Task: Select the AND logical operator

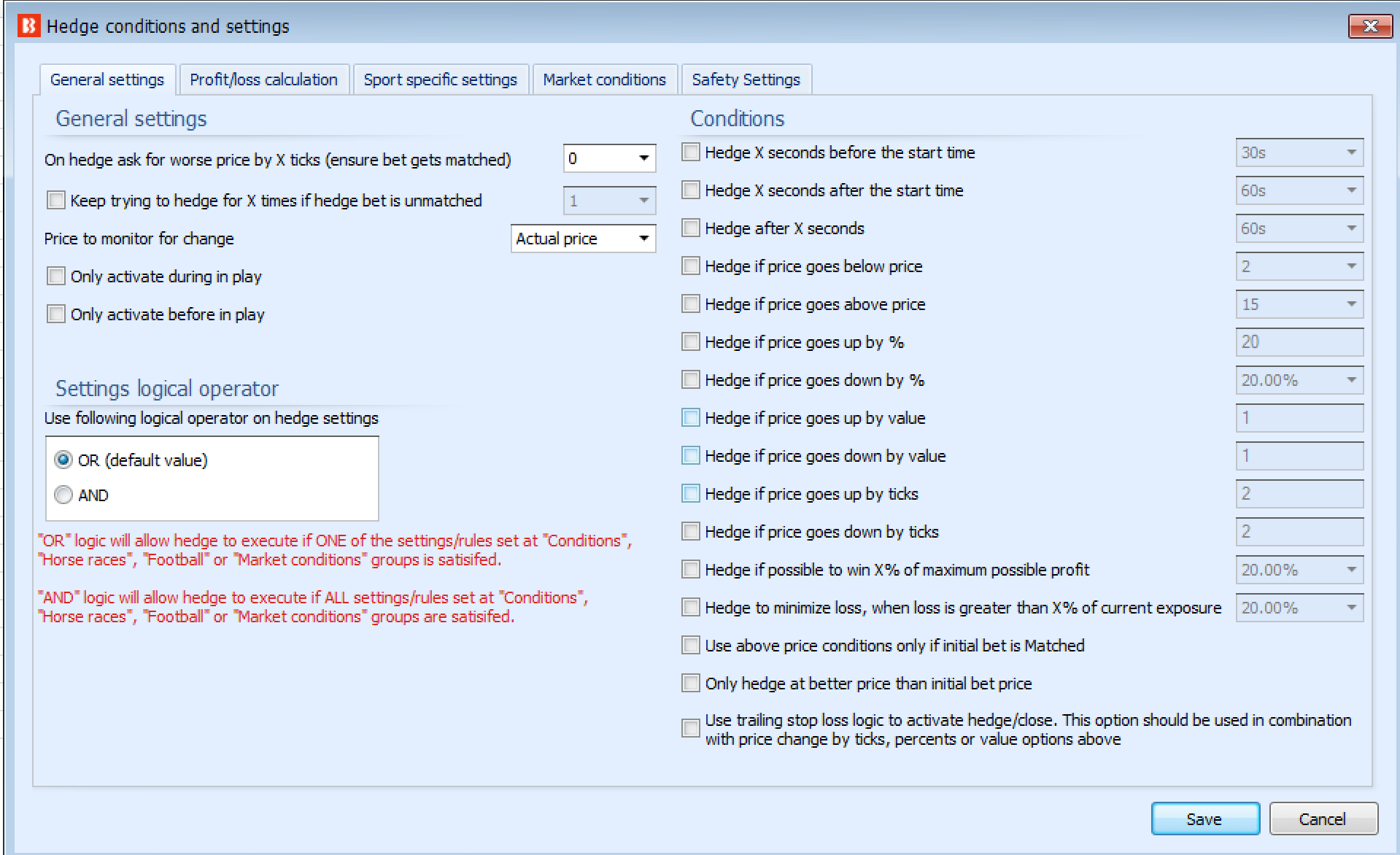Action: pos(63,495)
